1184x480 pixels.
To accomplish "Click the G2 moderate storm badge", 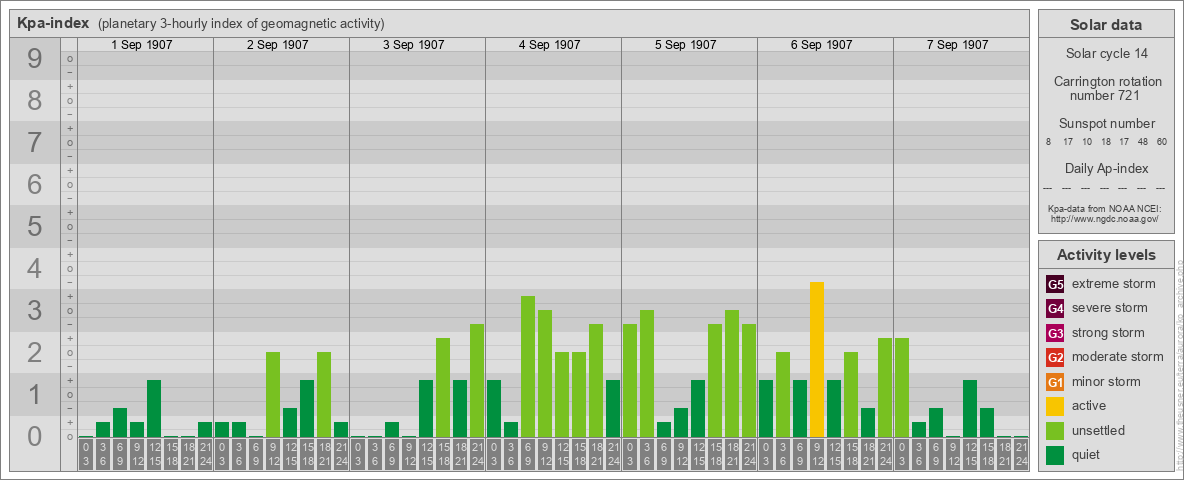I will pyautogui.click(x=1055, y=357).
